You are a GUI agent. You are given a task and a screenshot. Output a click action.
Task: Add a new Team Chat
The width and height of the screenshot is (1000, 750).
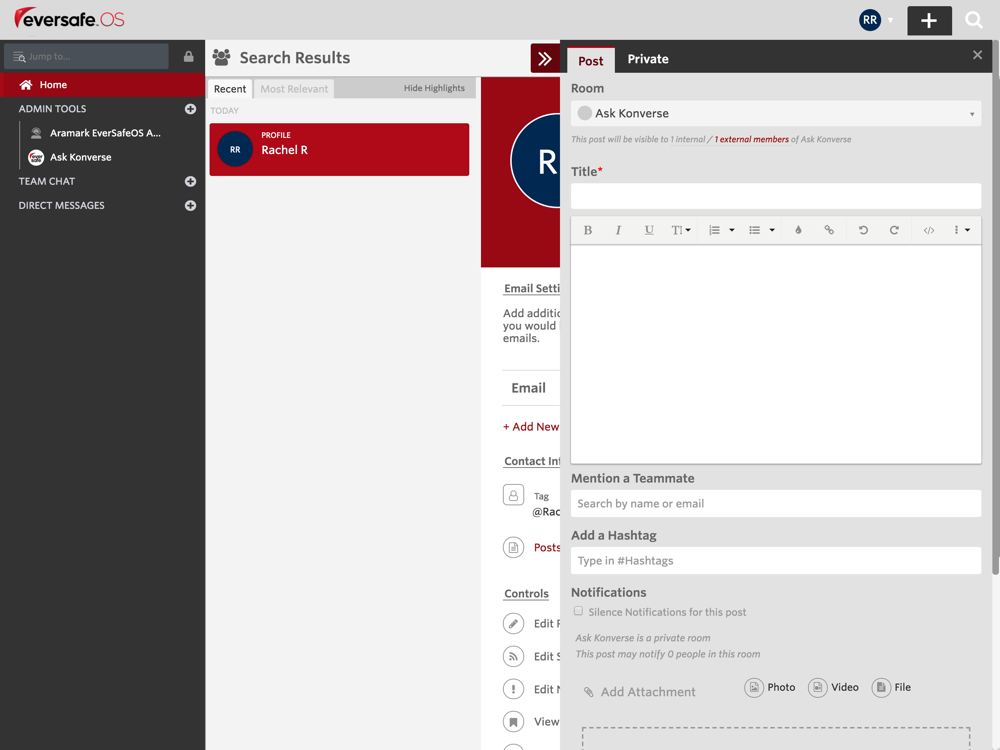[x=190, y=182]
